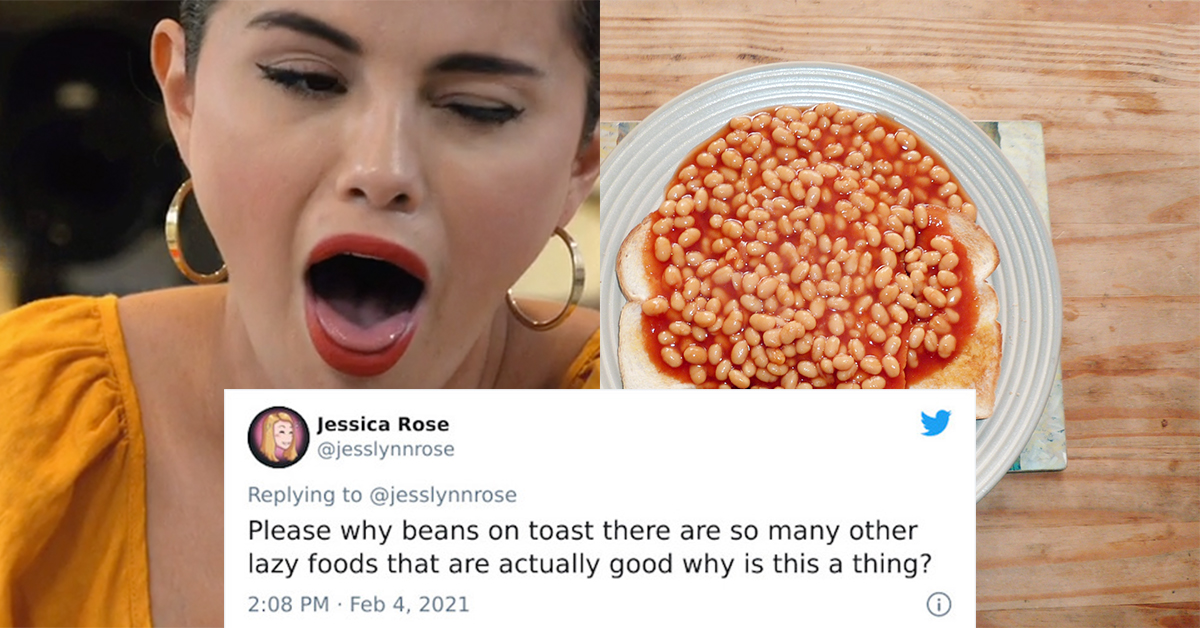Select the tweet text starting "Please why beans"

click(590, 547)
